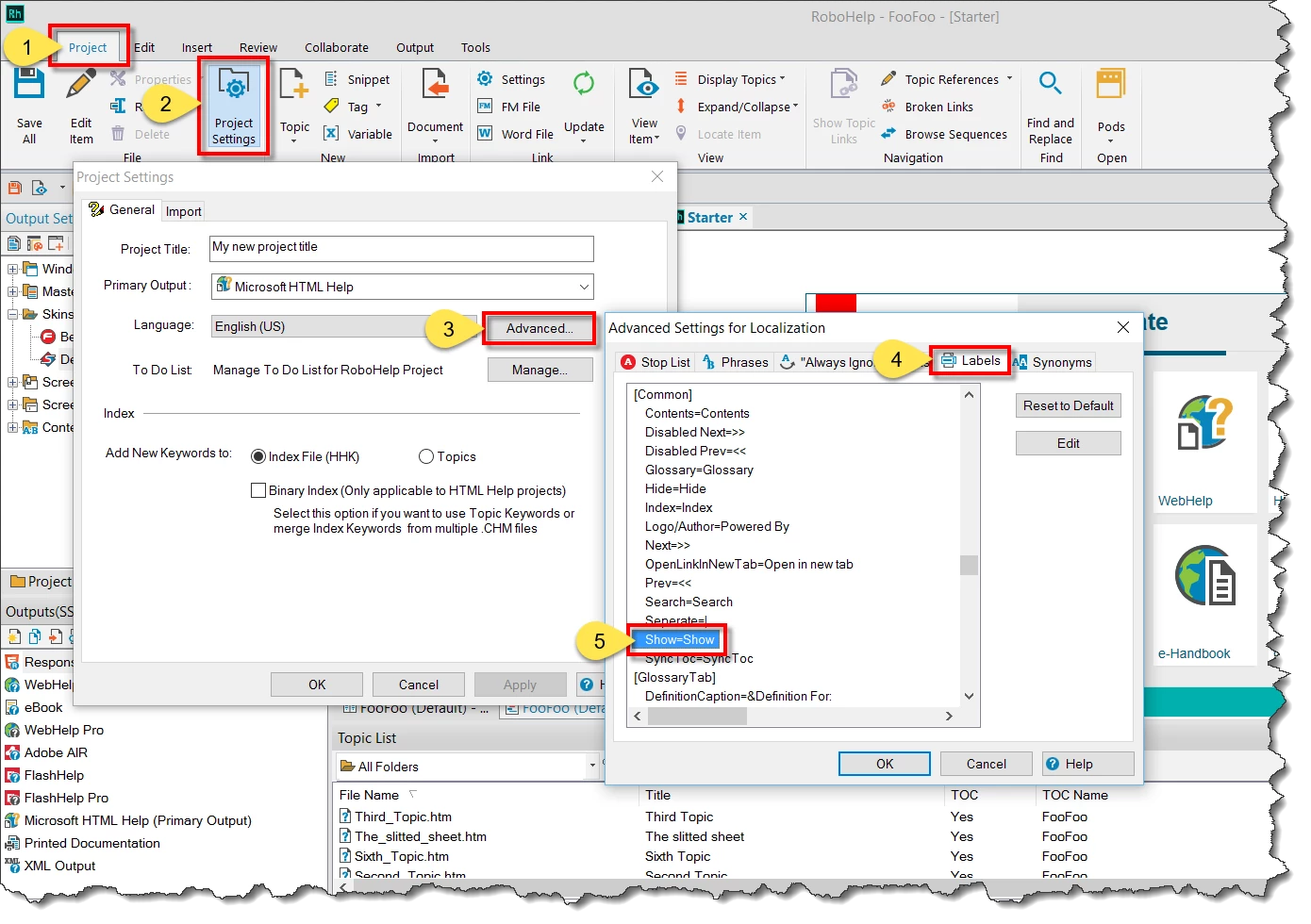Click the ribbon Settings gear icon

pyautogui.click(x=485, y=79)
